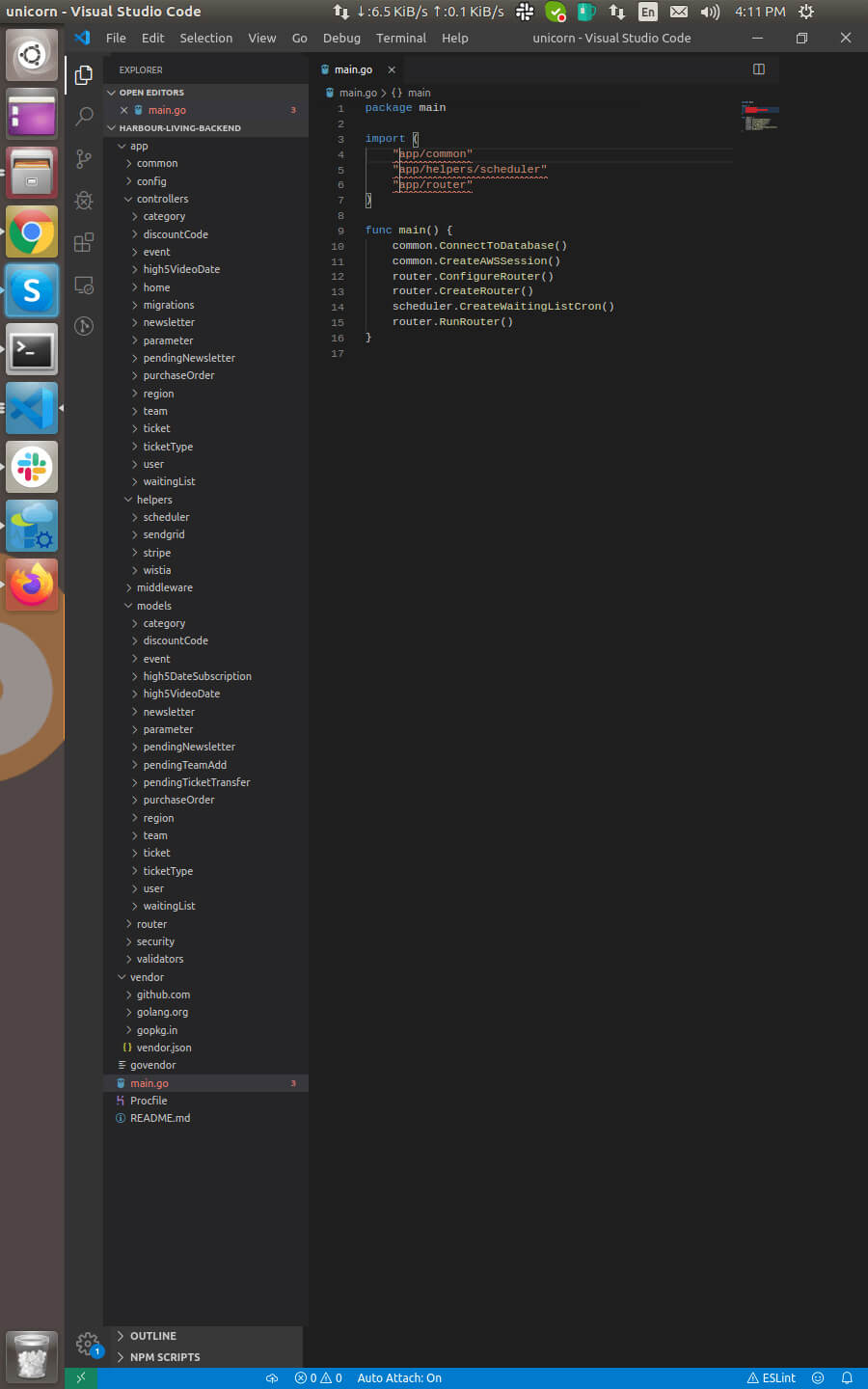Viewport: 868px width, 1389px height.
Task: Open the Search view in activity bar
Action: click(x=84, y=117)
